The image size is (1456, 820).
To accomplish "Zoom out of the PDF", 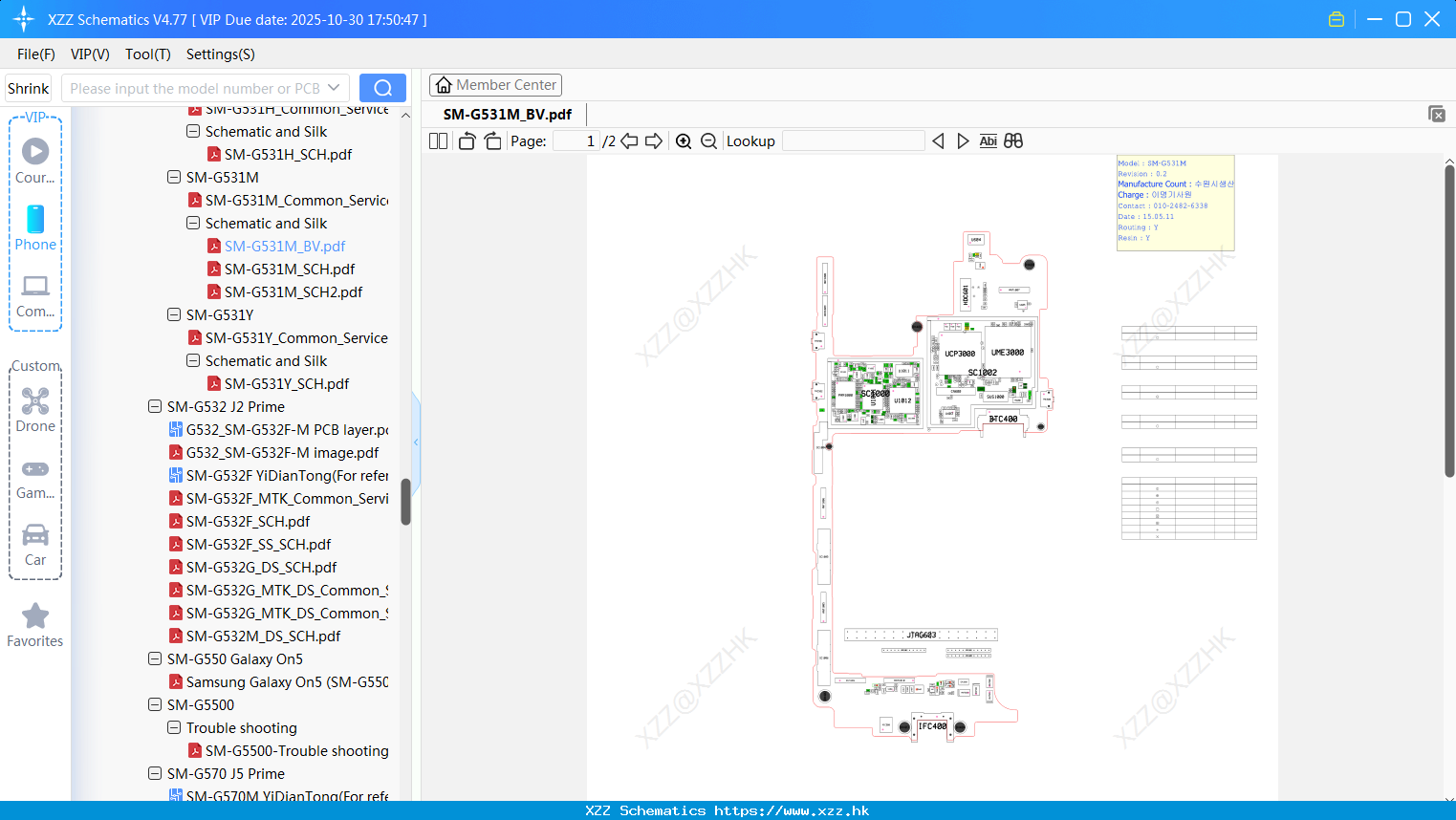I will pos(708,141).
